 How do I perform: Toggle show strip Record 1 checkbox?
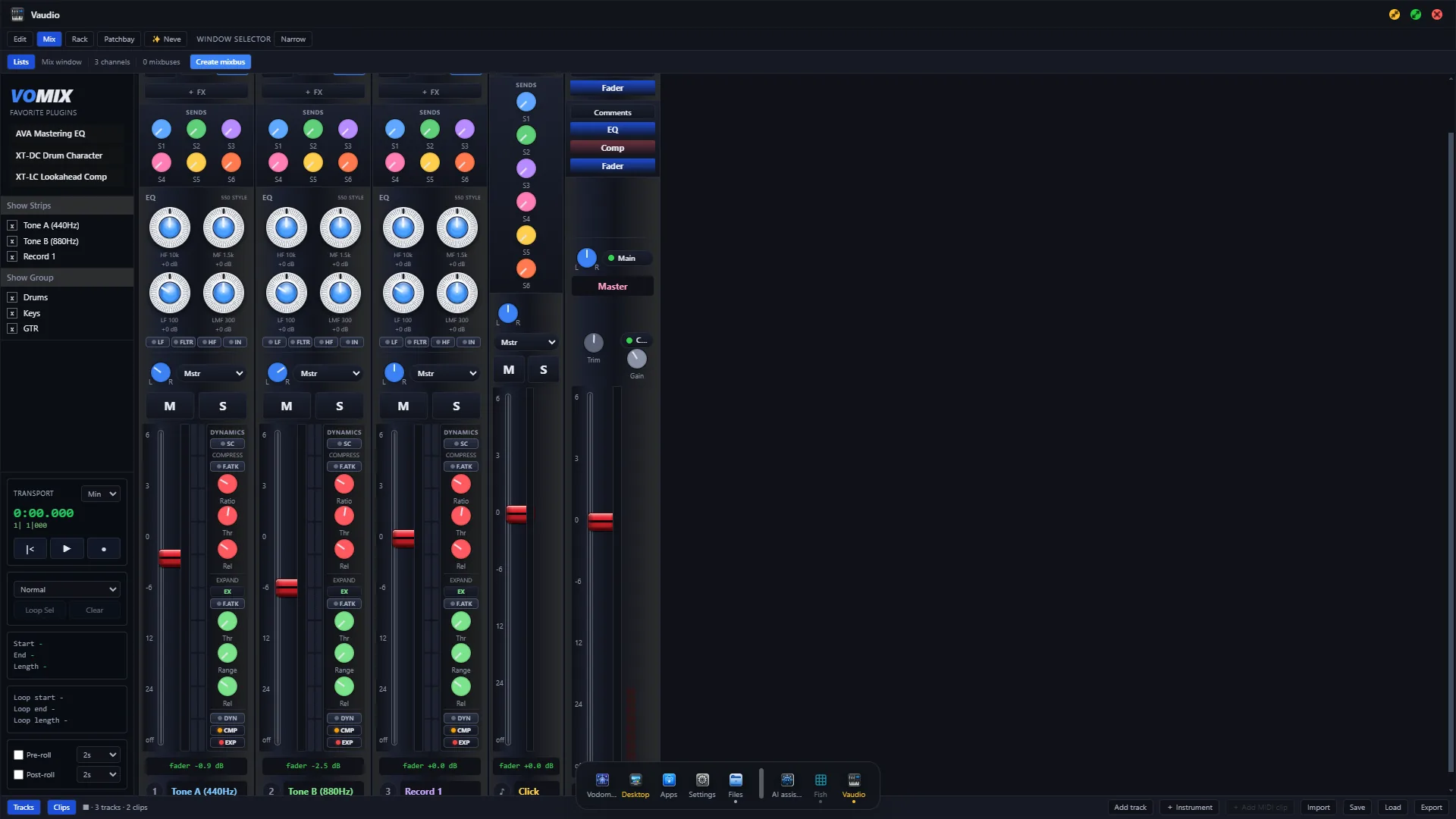(12, 257)
